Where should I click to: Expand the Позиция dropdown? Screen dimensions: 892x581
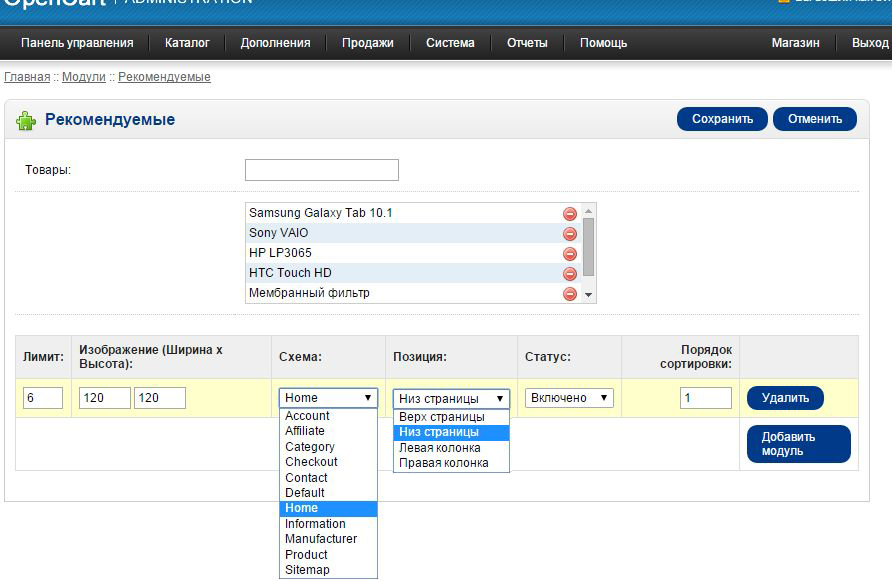pos(451,398)
